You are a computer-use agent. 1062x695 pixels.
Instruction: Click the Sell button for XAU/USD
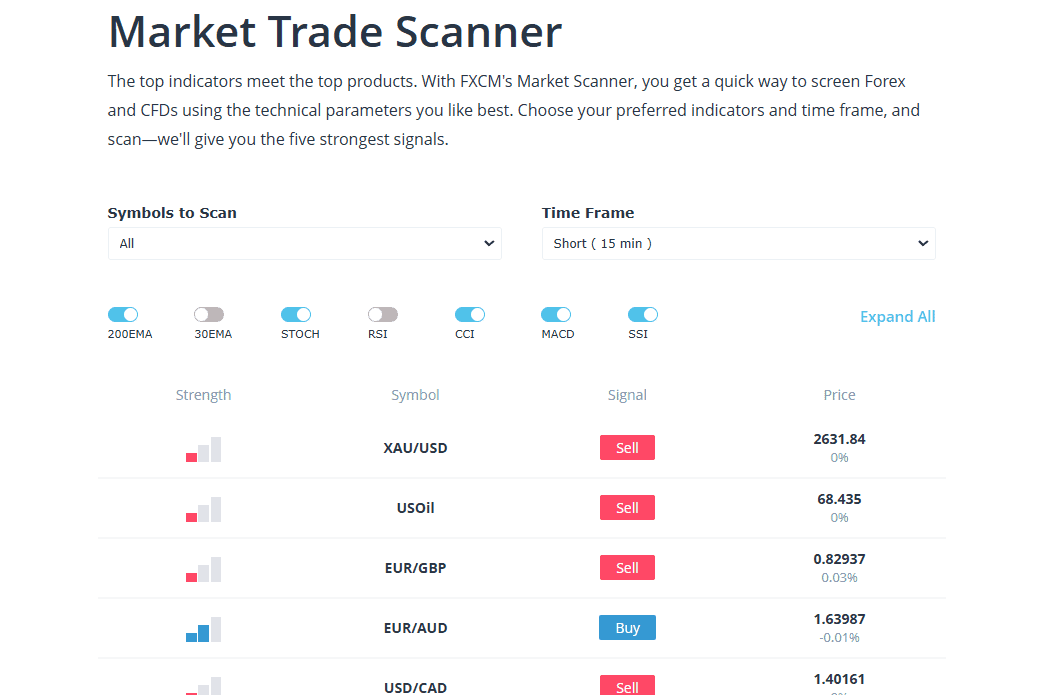pyautogui.click(x=627, y=447)
